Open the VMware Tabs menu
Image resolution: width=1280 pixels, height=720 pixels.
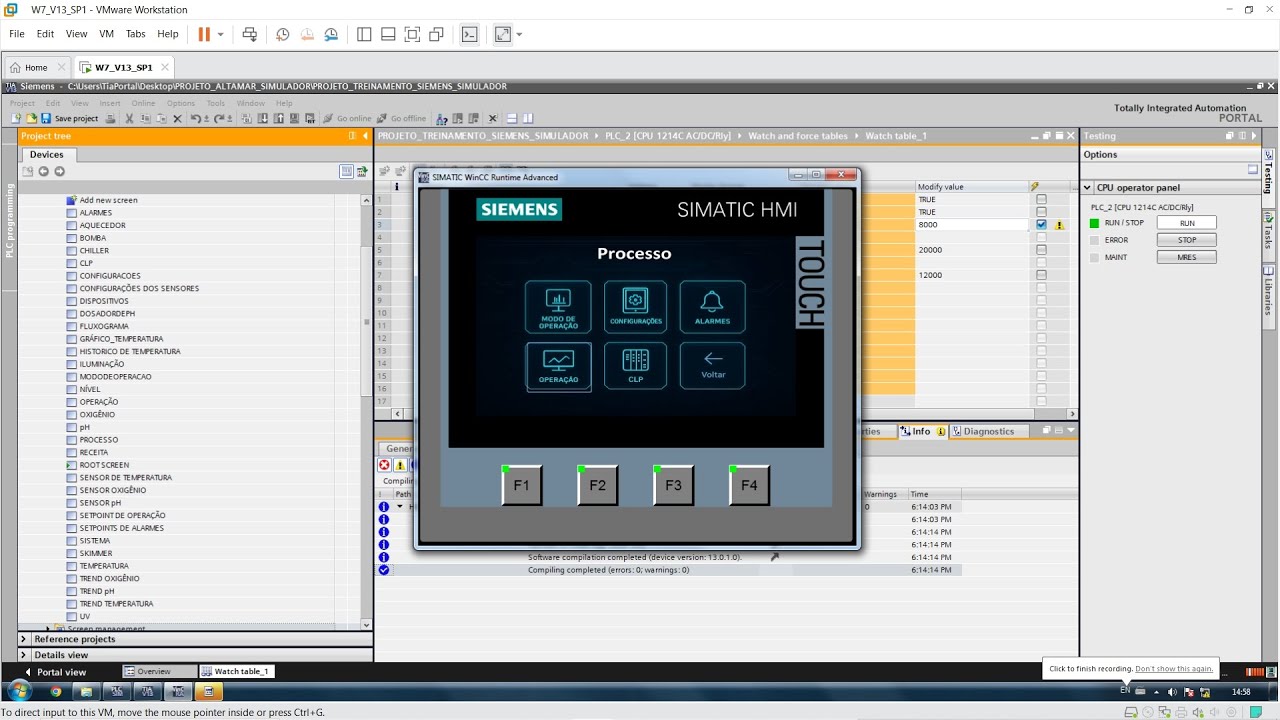coord(136,34)
